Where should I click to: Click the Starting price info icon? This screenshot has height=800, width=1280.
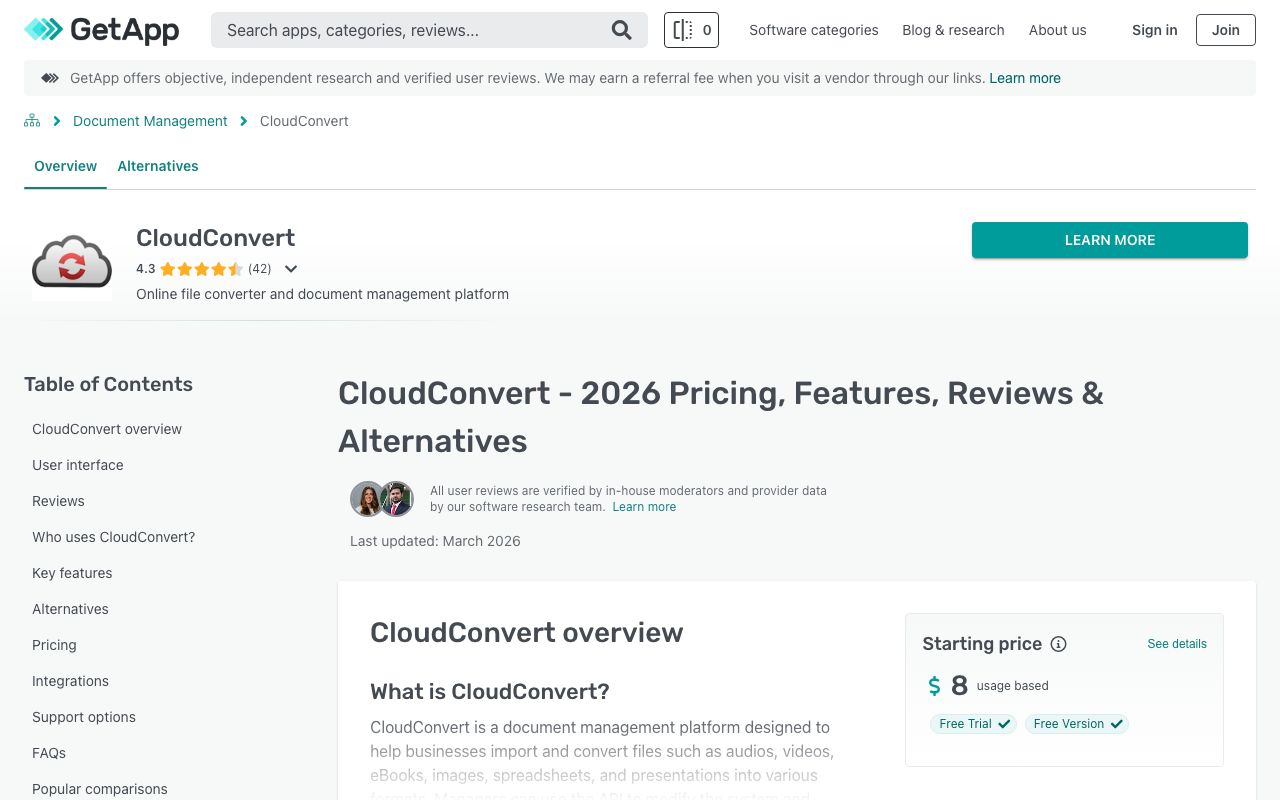coord(1058,644)
